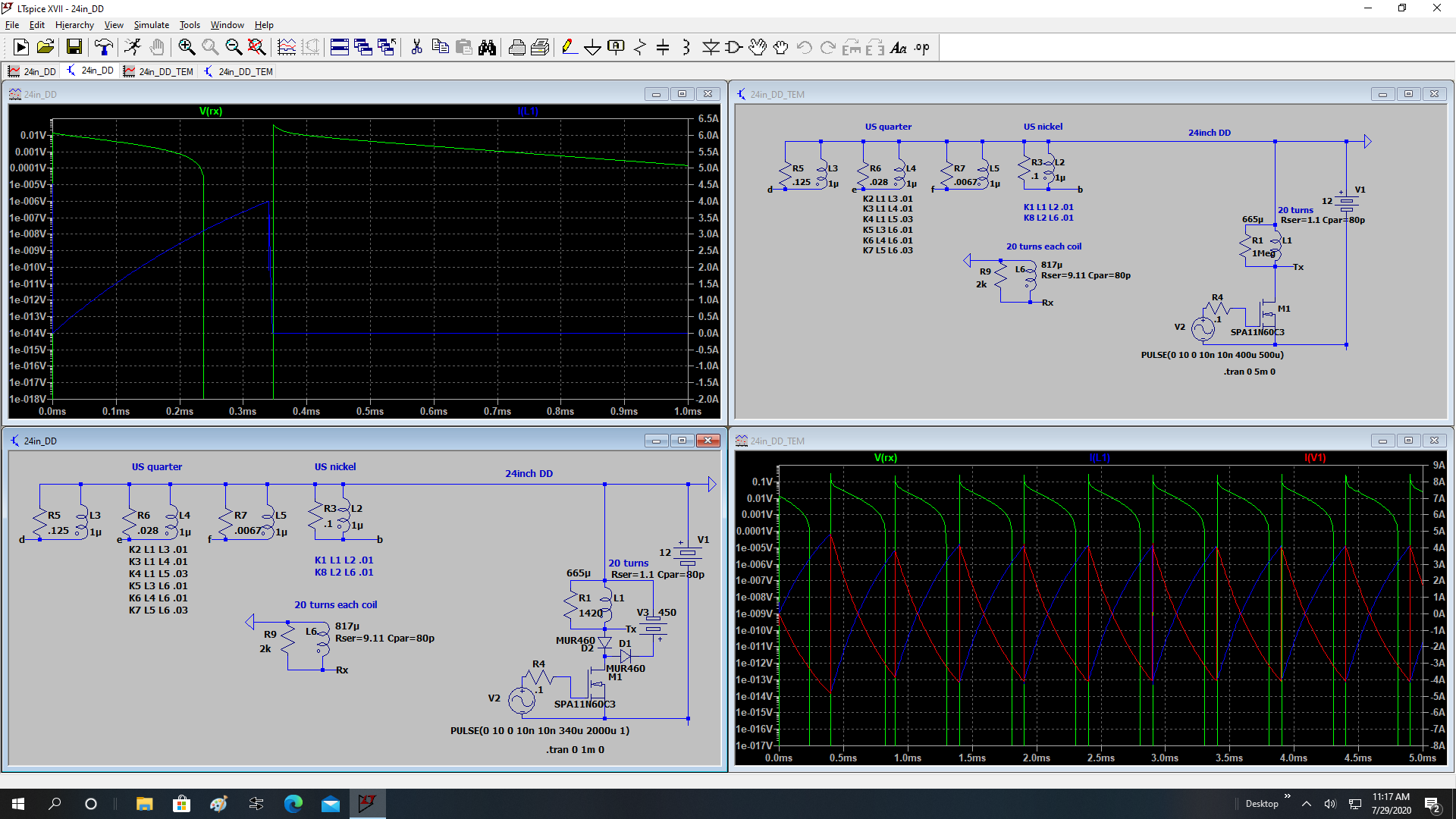Screen dimensions: 1456x819
Task: Click the .tran 0 1m 0 directive text
Action: 575,750
